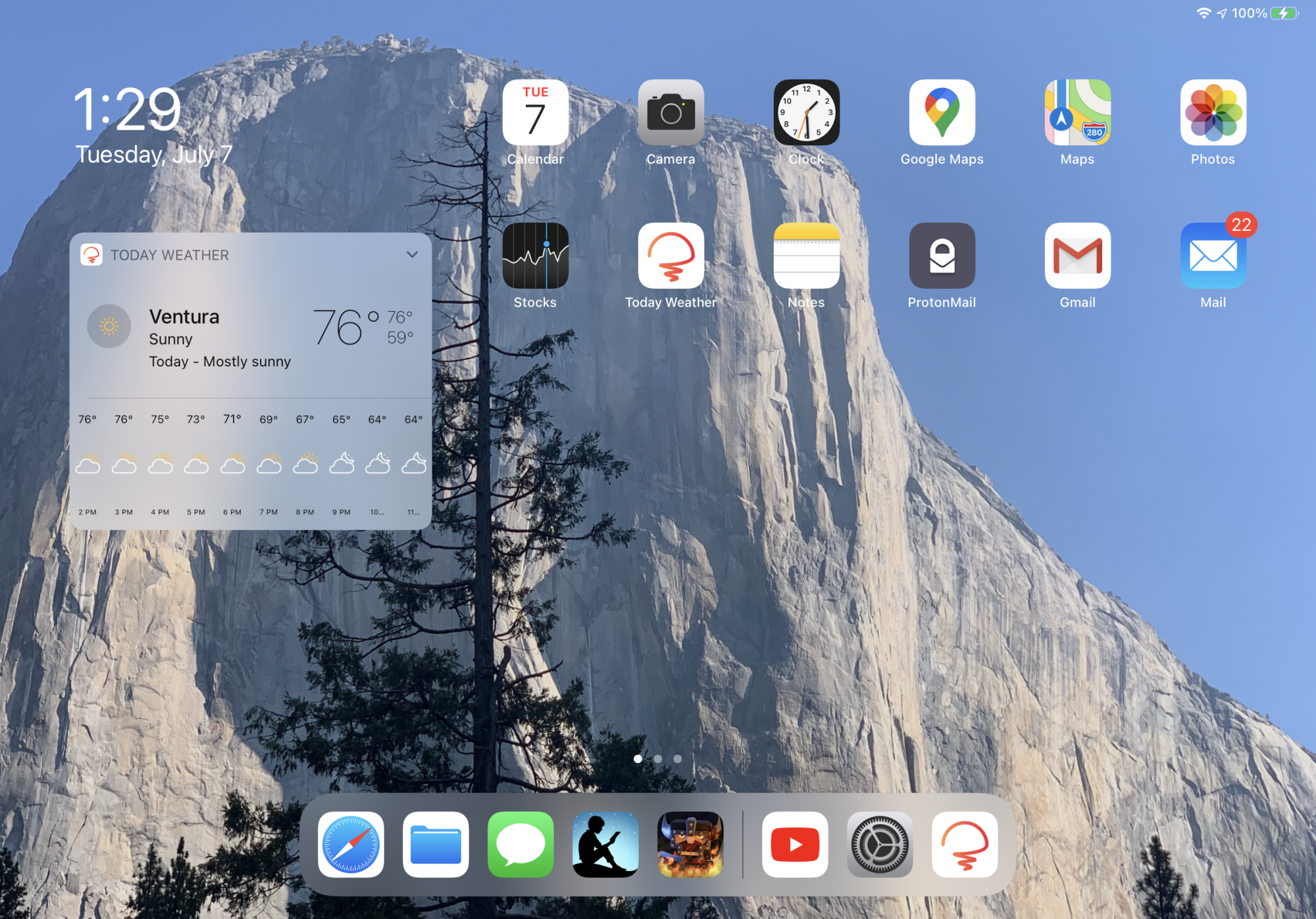Viewport: 1316px width, 919px height.
Task: Open the Clock app
Action: point(806,112)
